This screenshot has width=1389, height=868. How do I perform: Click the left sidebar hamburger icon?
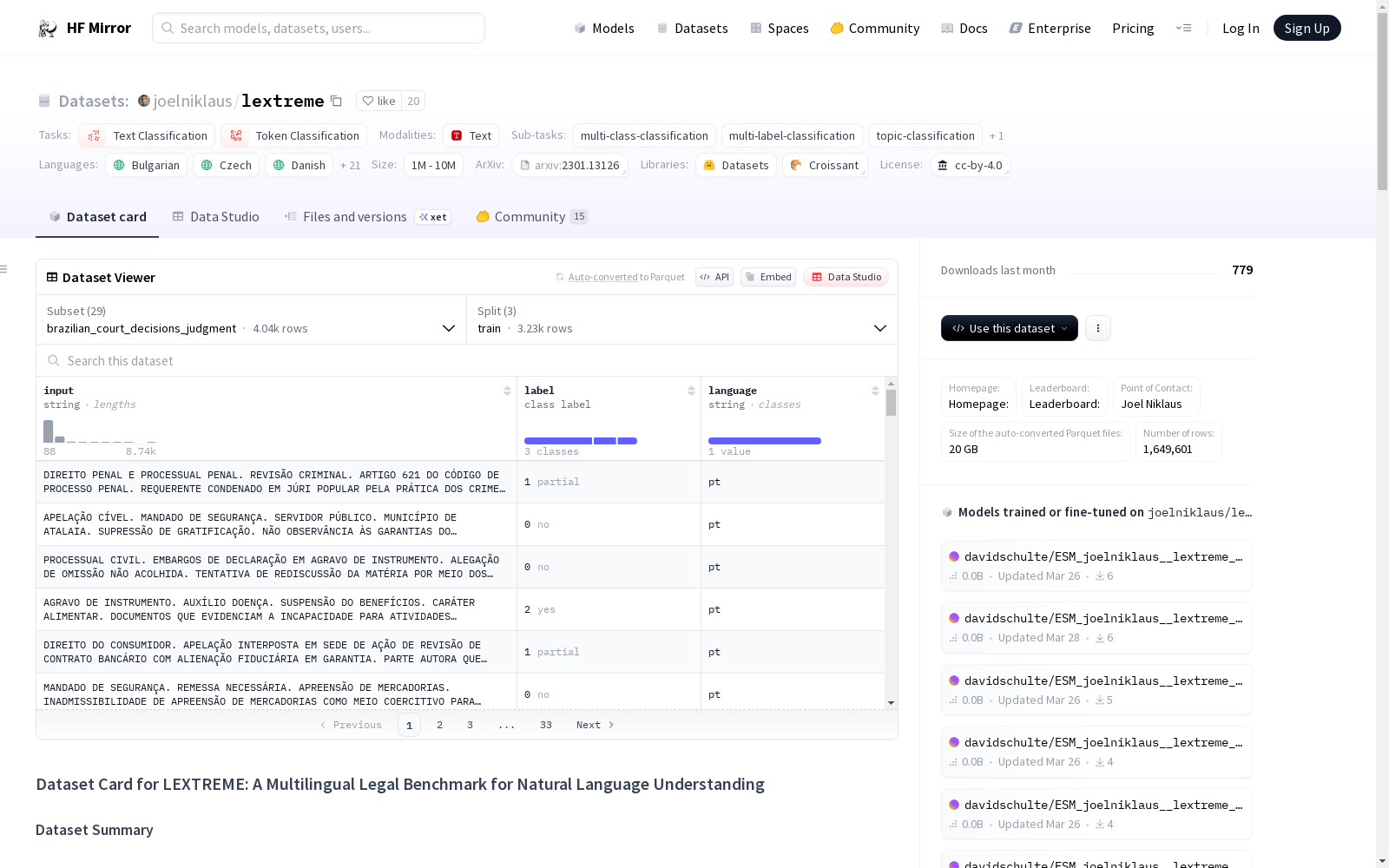point(4,269)
